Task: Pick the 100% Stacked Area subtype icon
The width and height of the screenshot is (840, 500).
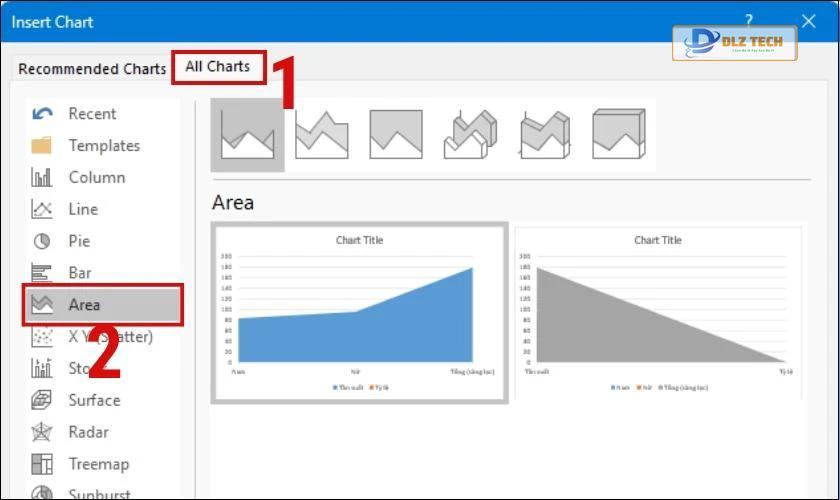Action: point(396,135)
